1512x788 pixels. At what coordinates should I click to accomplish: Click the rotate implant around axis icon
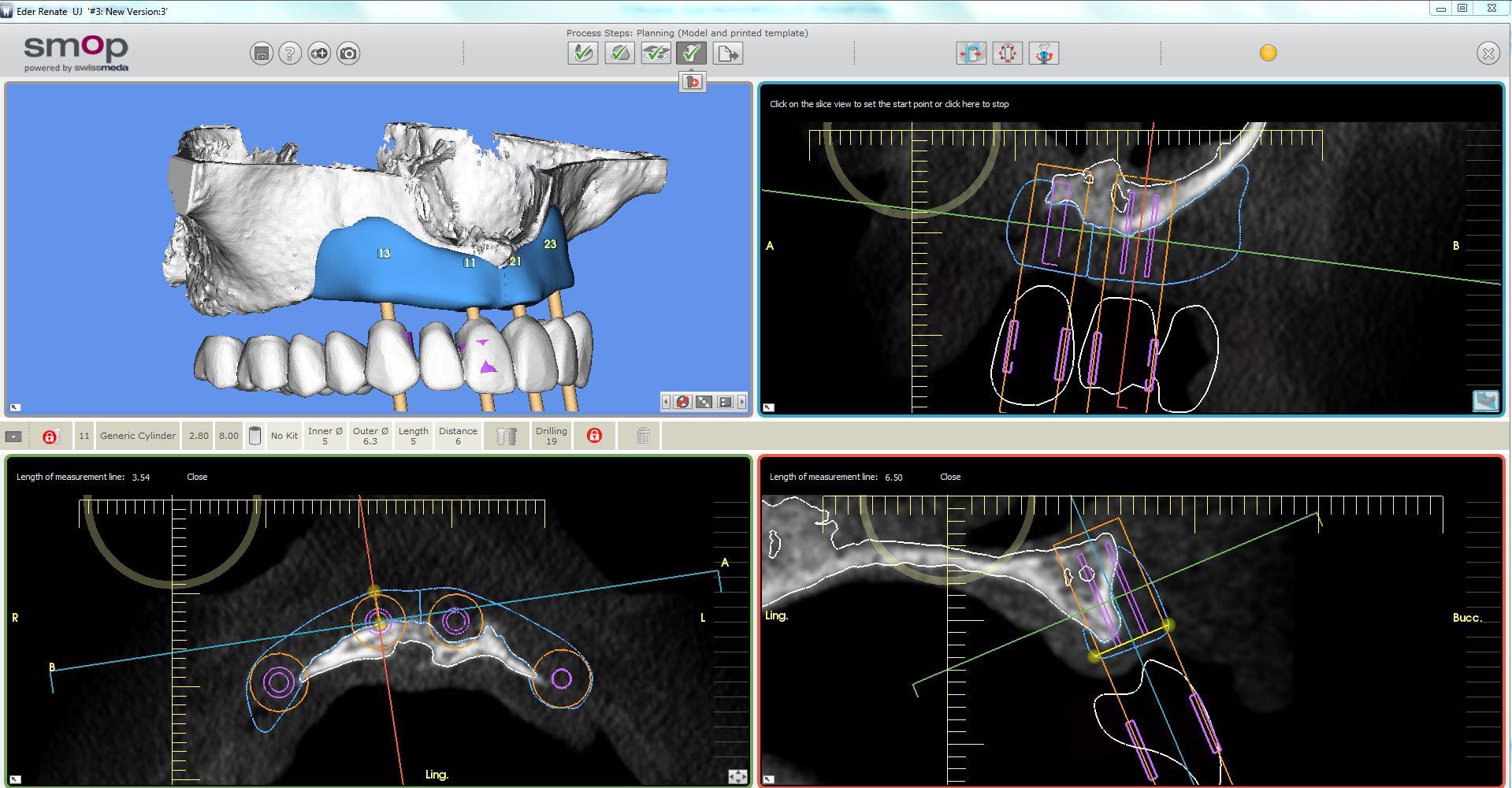coord(1044,54)
